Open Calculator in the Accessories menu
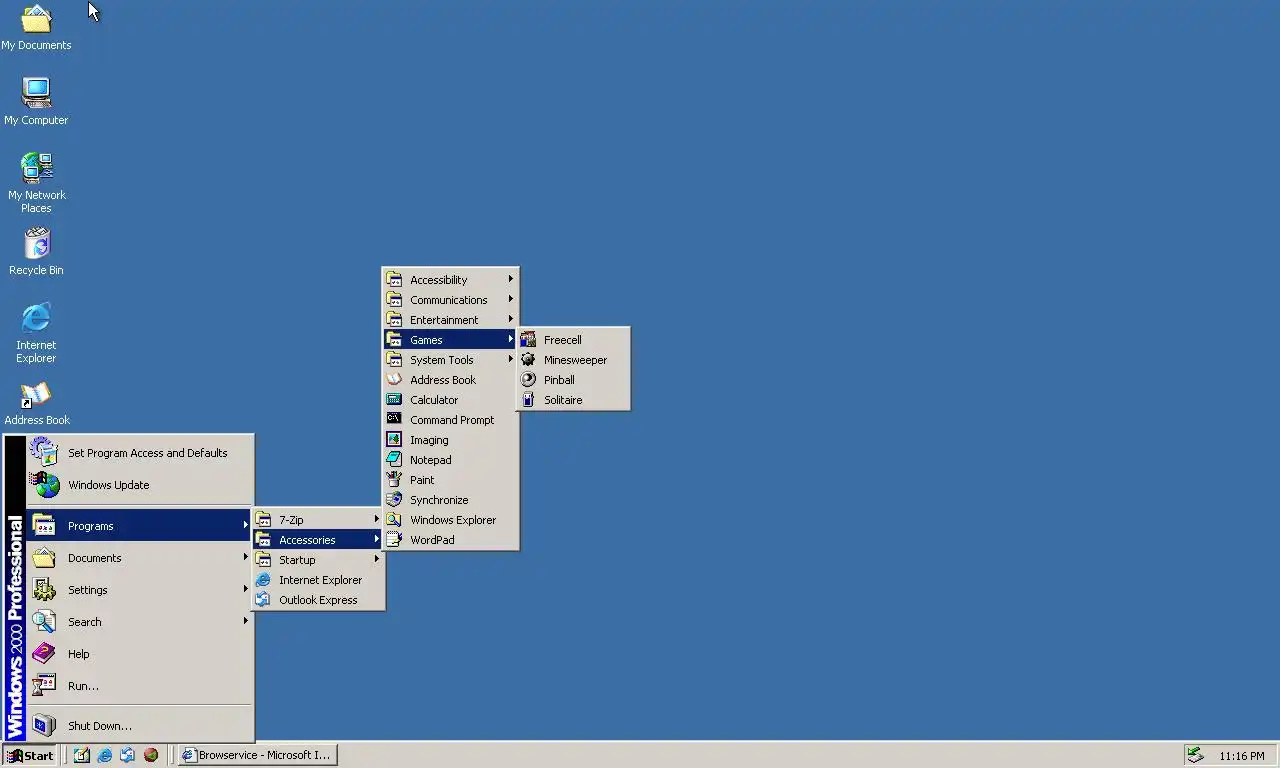 point(450,400)
